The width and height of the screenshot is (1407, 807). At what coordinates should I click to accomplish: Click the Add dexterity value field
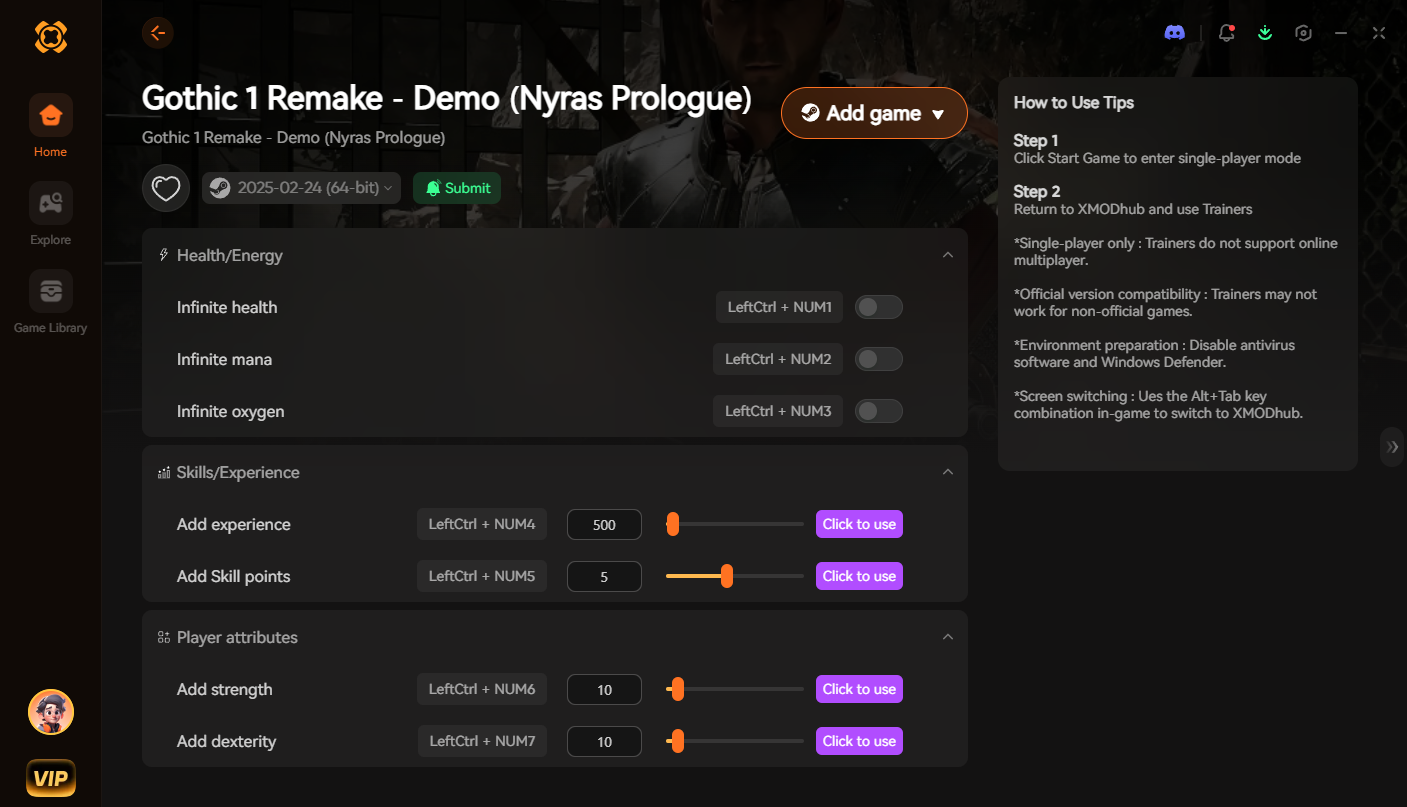tap(604, 741)
